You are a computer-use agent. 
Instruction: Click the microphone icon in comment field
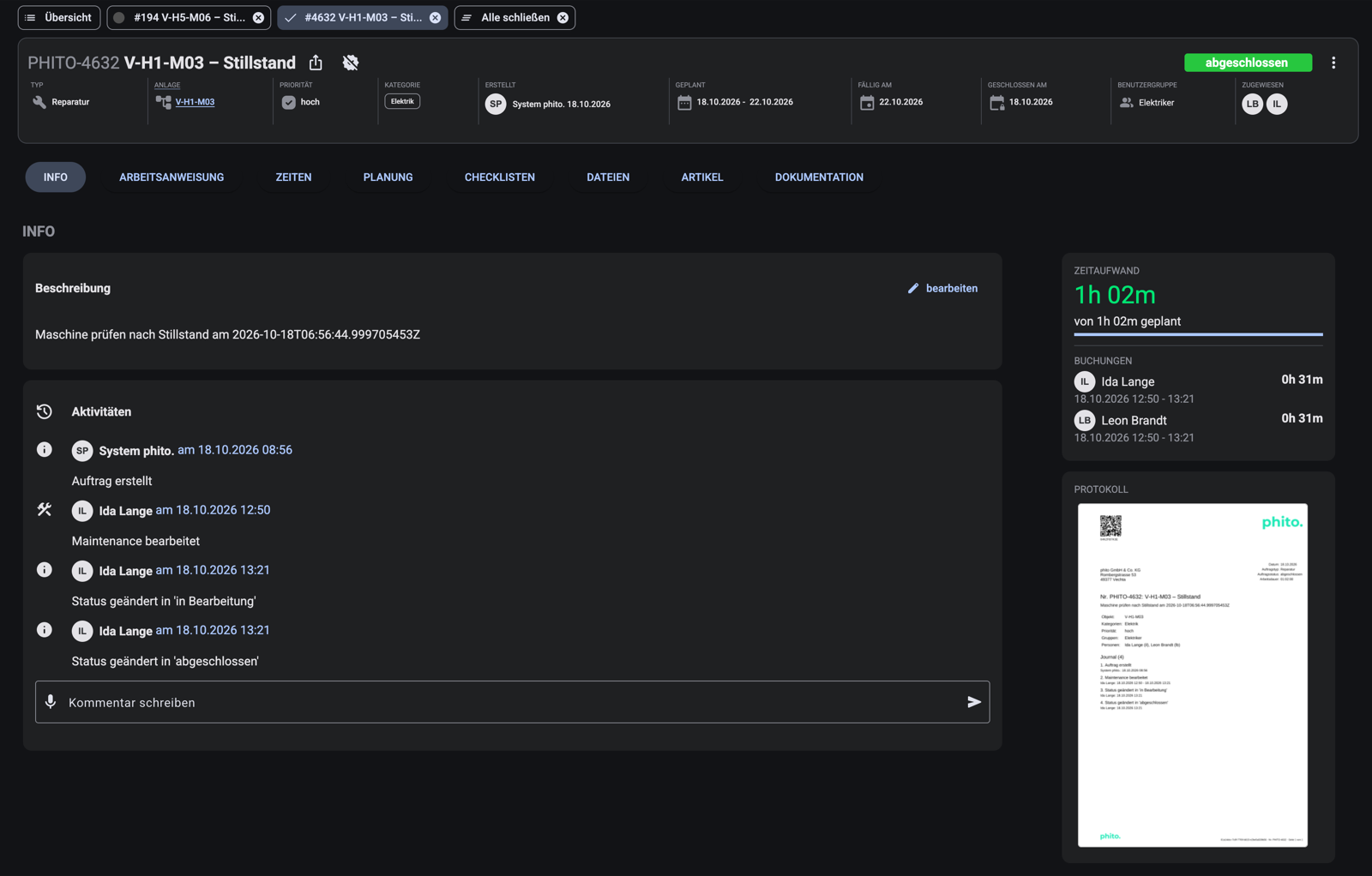click(51, 702)
